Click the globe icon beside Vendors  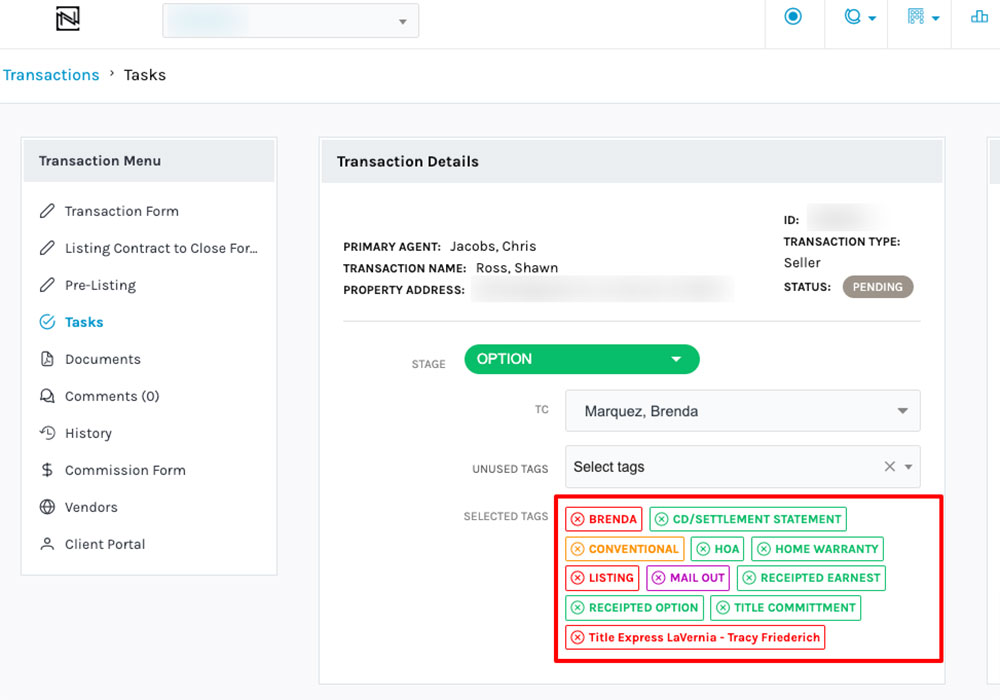(47, 507)
